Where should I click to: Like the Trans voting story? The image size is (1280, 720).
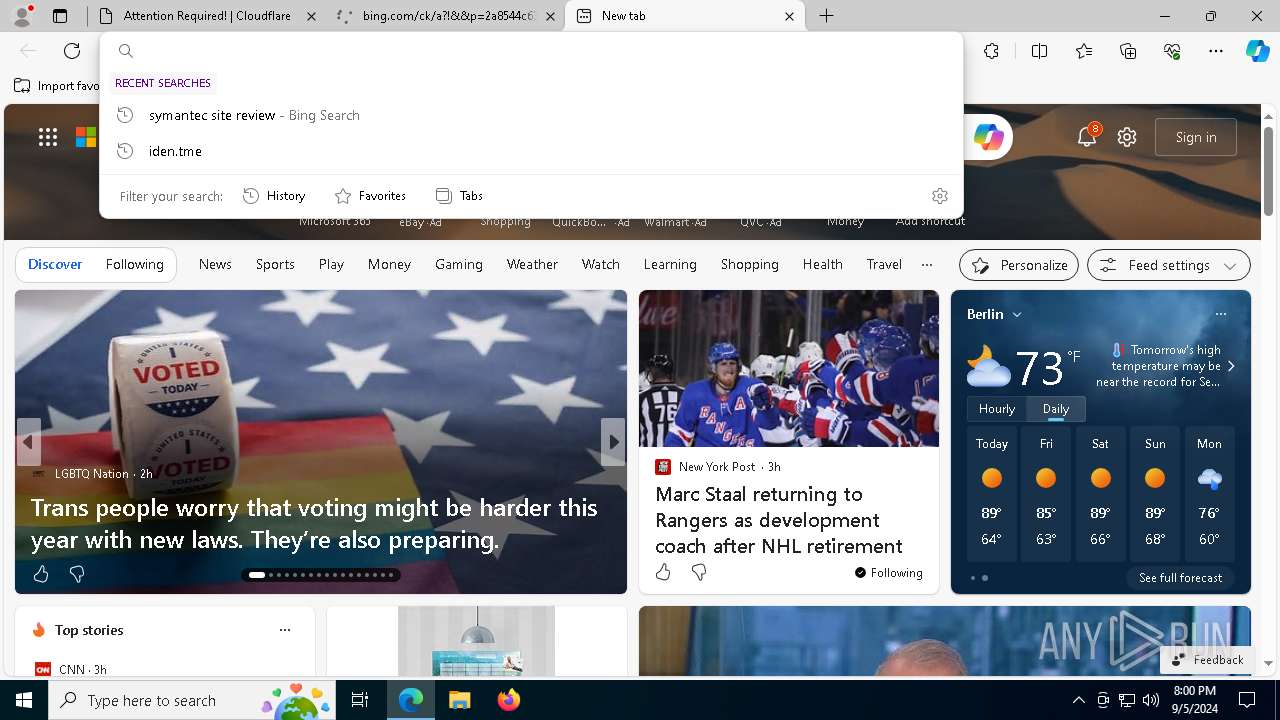(x=41, y=574)
